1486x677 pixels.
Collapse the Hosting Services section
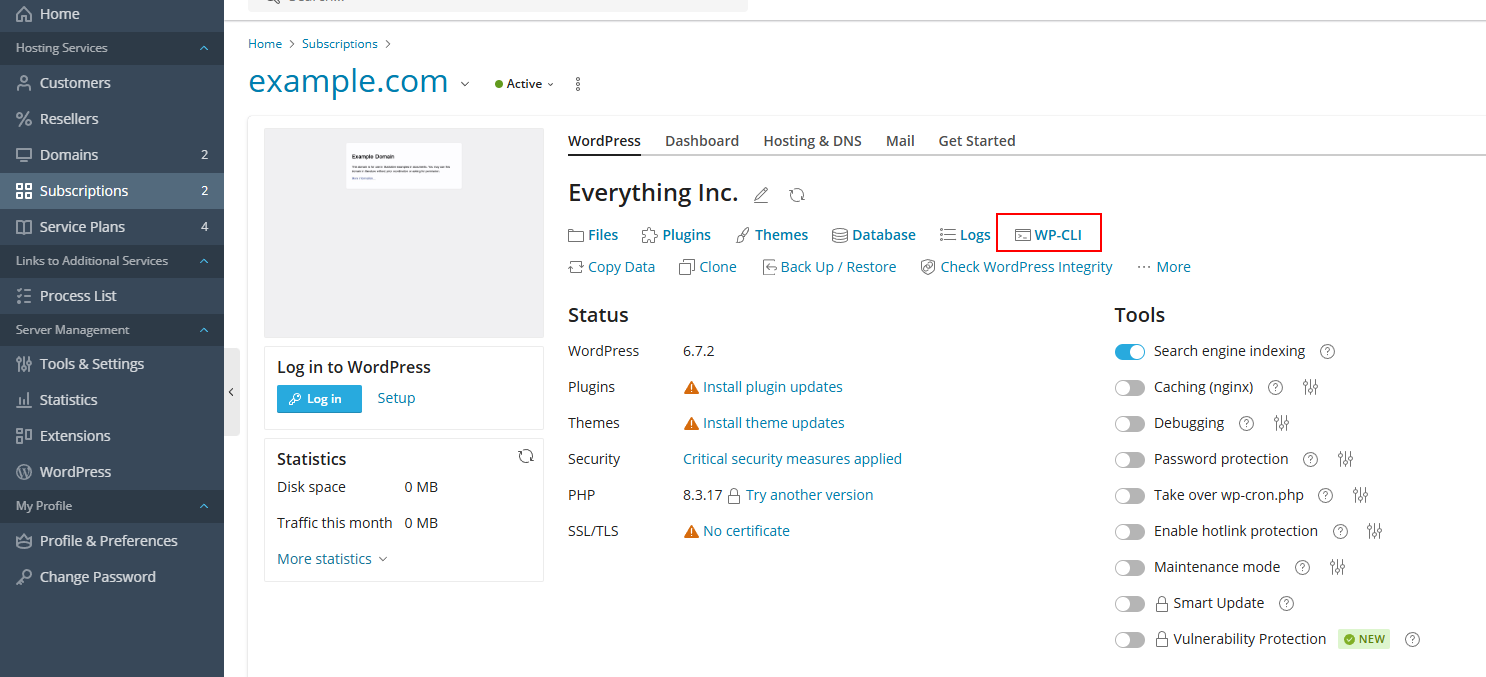coord(204,48)
